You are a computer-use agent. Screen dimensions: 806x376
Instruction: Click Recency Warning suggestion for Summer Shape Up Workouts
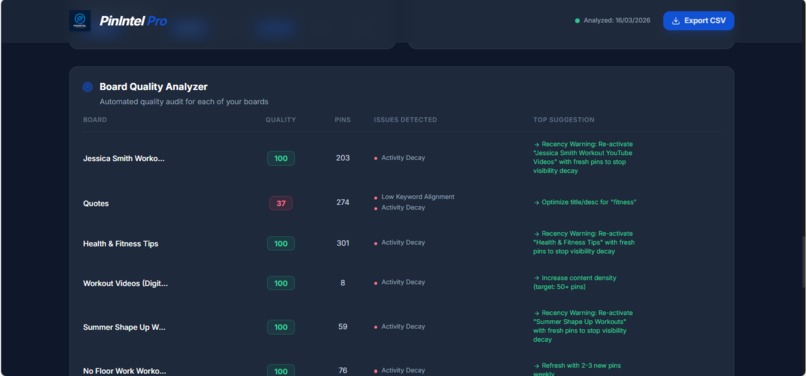point(583,326)
